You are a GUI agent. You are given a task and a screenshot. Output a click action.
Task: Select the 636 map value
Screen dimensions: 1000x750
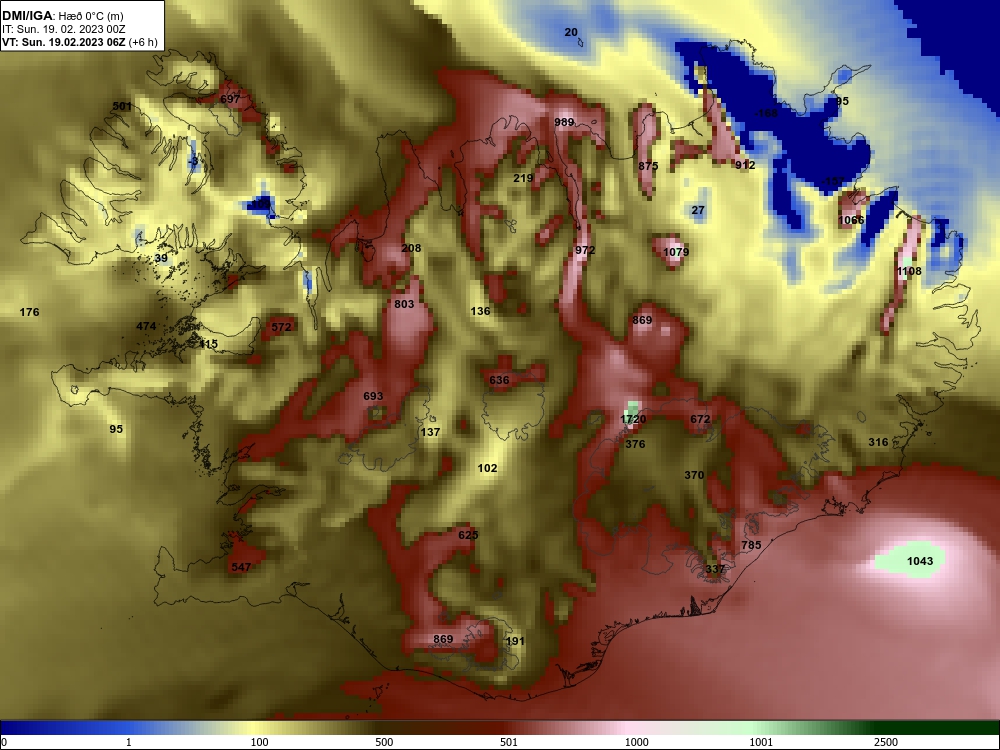pos(499,380)
